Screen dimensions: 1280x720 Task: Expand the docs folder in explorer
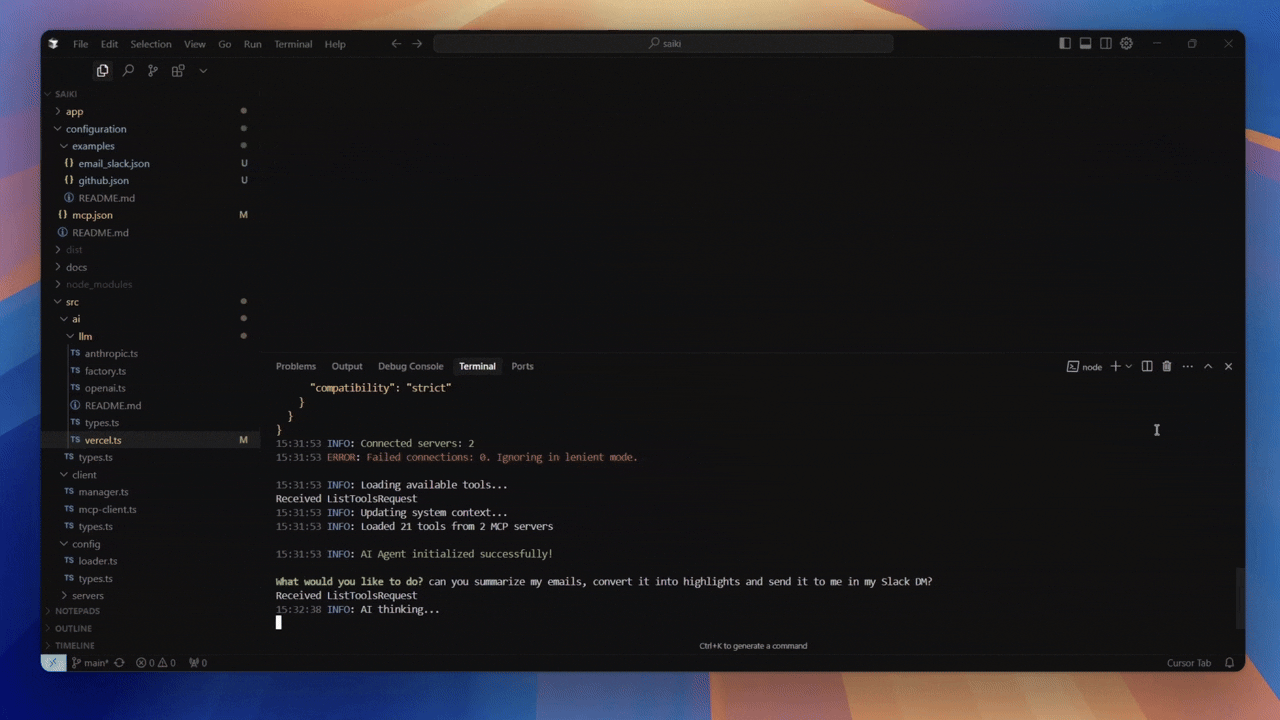[76, 267]
